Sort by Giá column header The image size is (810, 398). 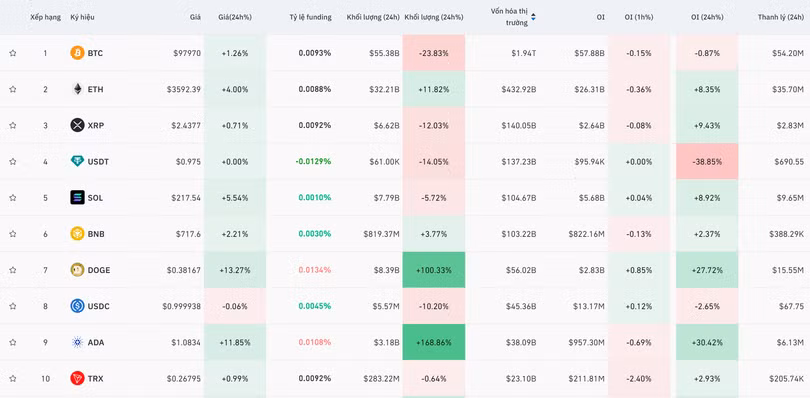click(x=195, y=17)
